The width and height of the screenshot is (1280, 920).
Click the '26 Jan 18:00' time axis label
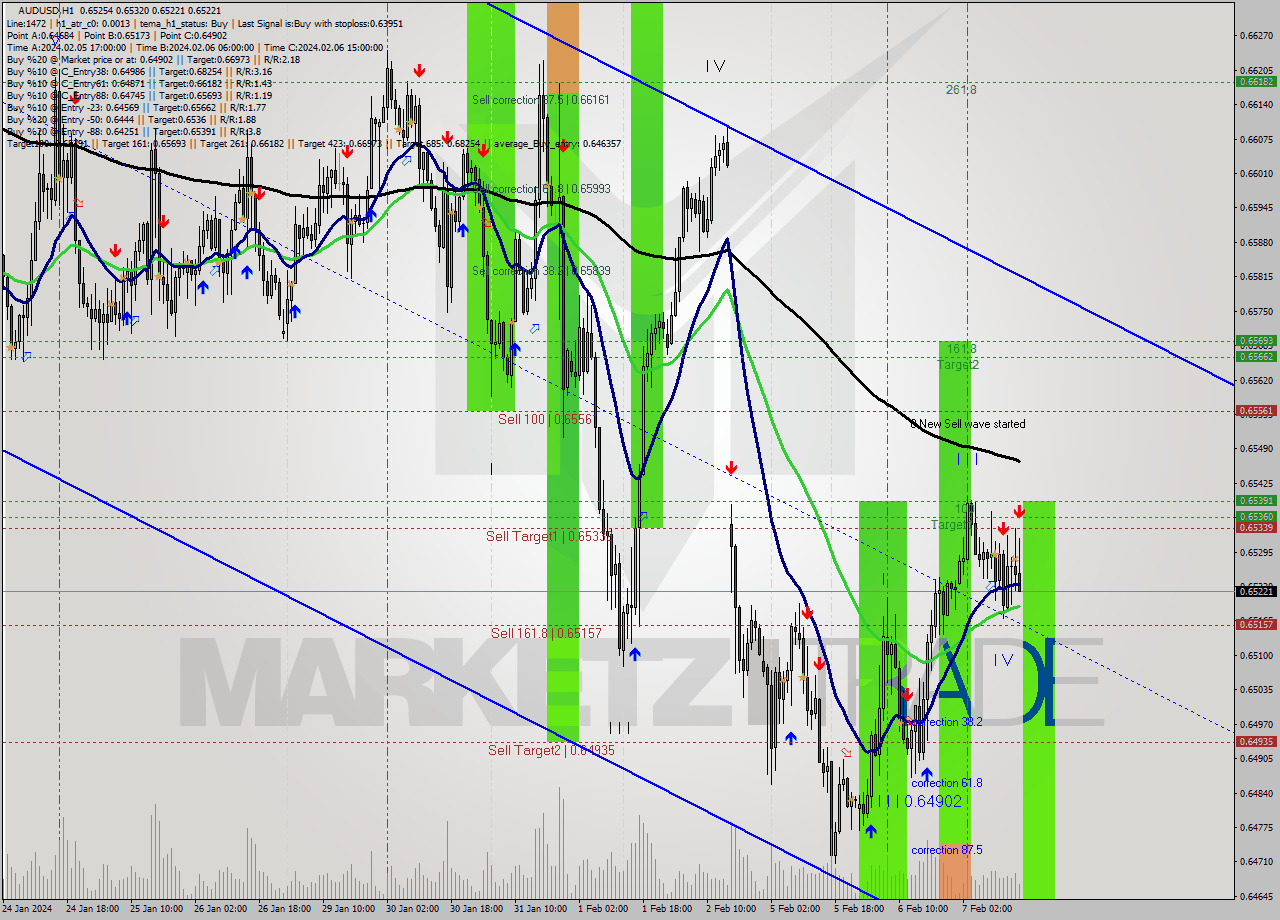pyautogui.click(x=286, y=909)
